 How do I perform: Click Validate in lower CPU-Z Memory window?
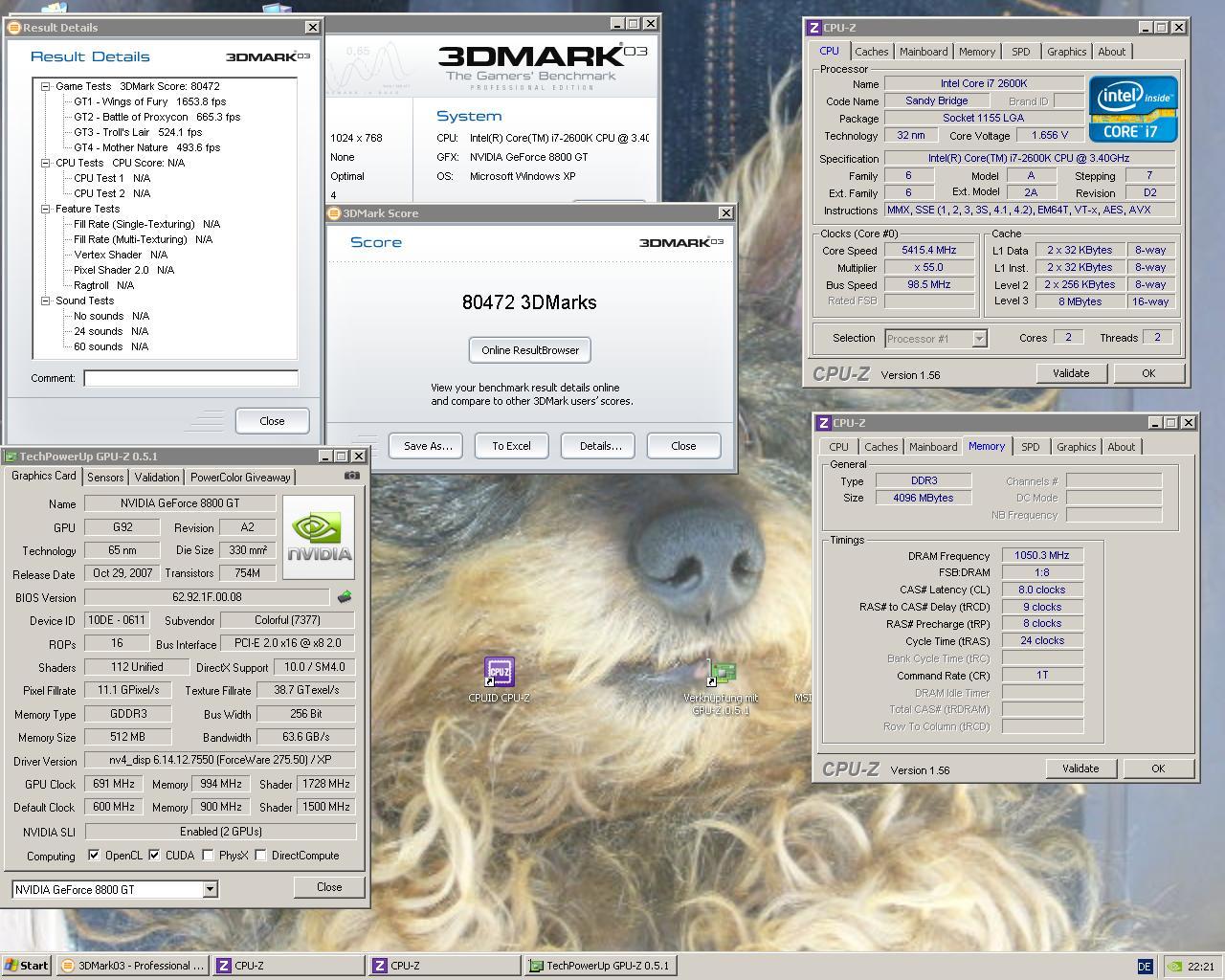tap(1080, 768)
